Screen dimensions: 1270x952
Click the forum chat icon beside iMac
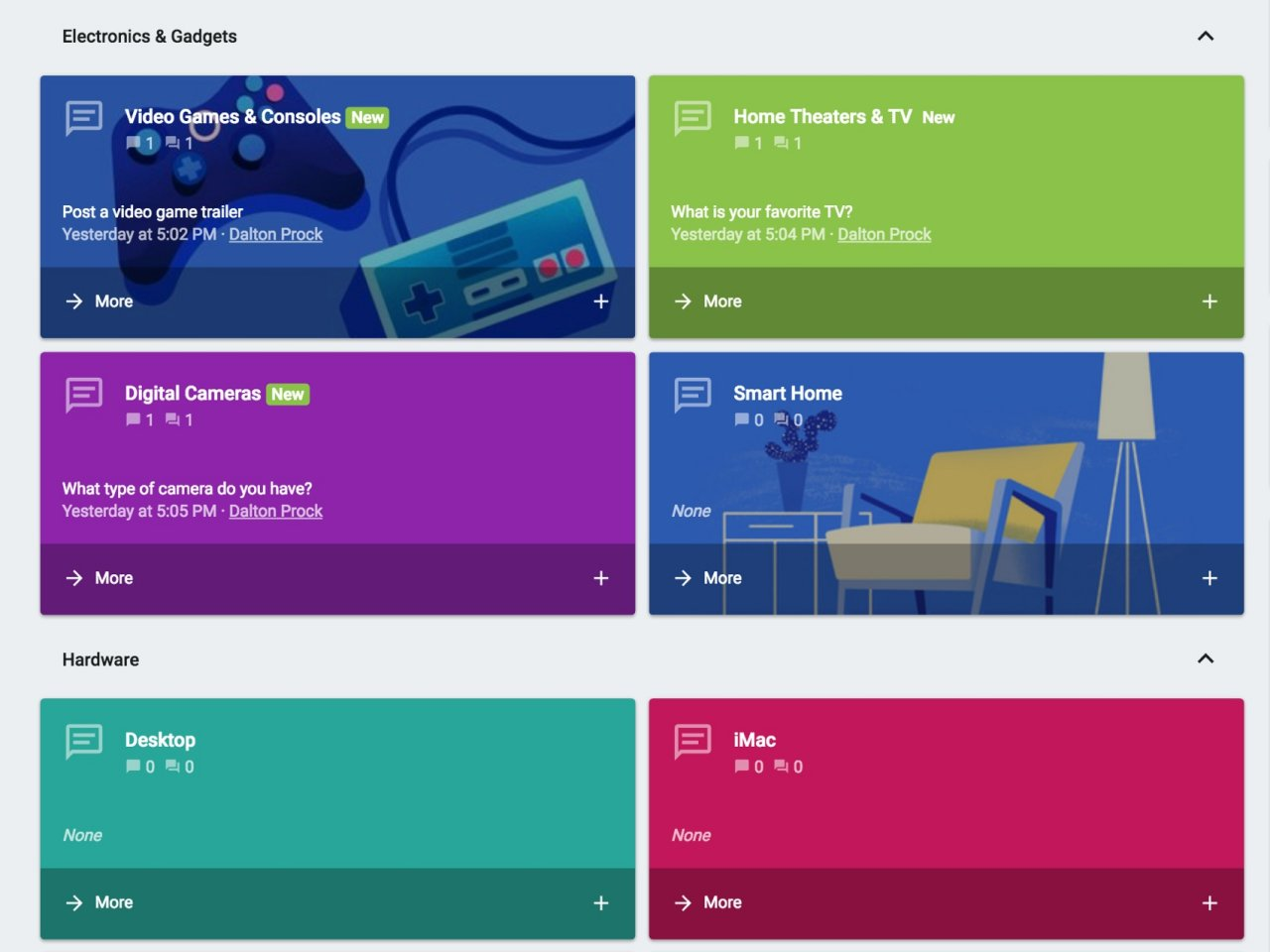693,741
